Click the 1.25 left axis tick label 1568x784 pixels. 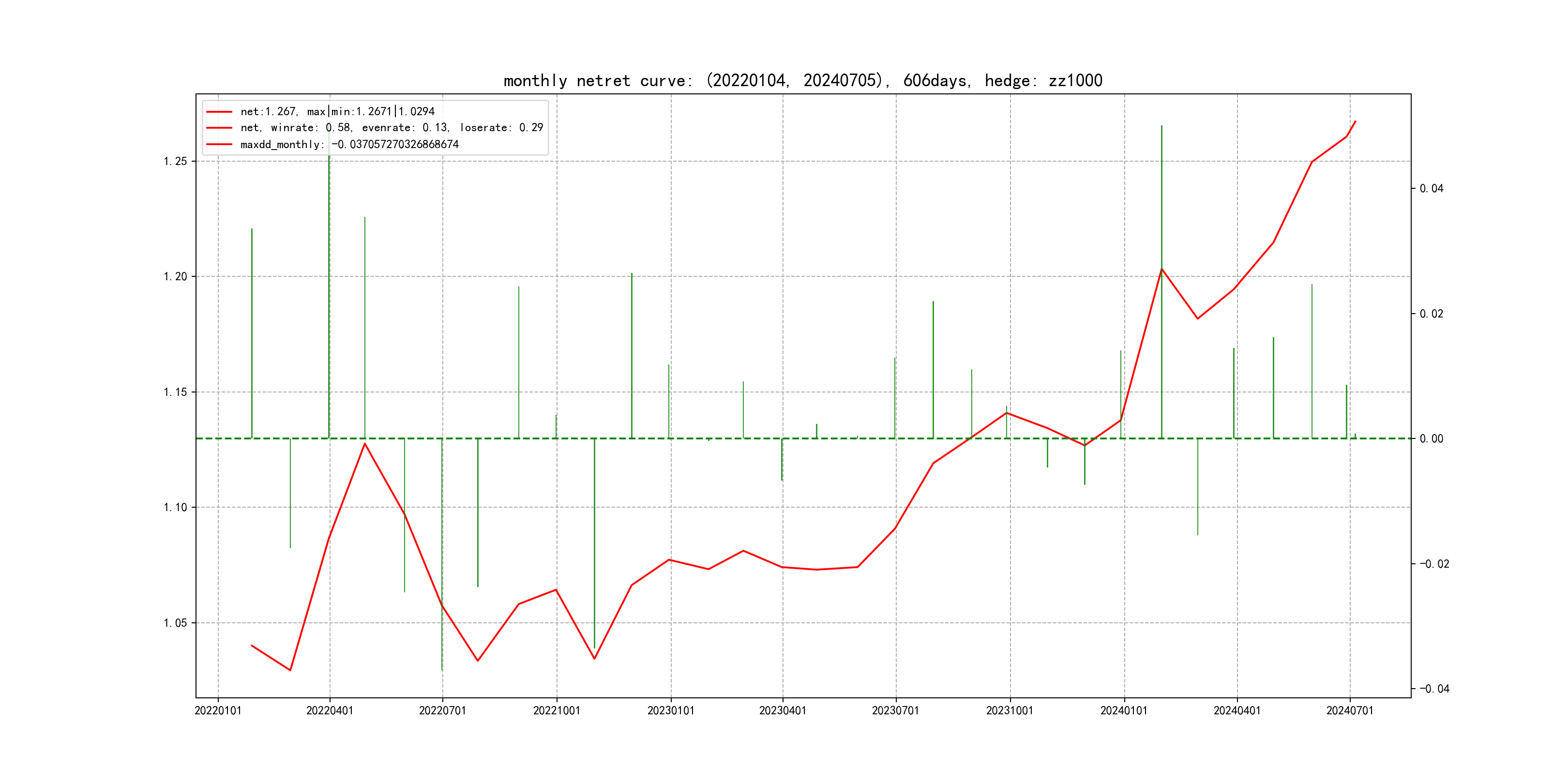tap(175, 161)
